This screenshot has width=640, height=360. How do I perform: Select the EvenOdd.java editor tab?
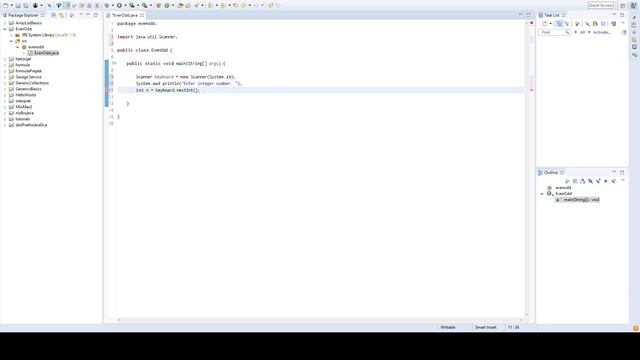pyautogui.click(x=124, y=15)
